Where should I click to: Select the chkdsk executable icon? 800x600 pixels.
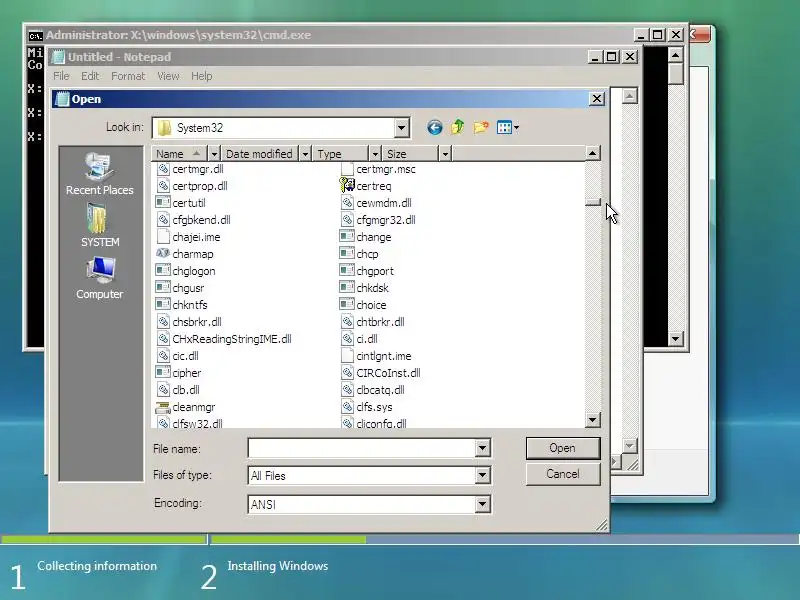tap(347, 287)
